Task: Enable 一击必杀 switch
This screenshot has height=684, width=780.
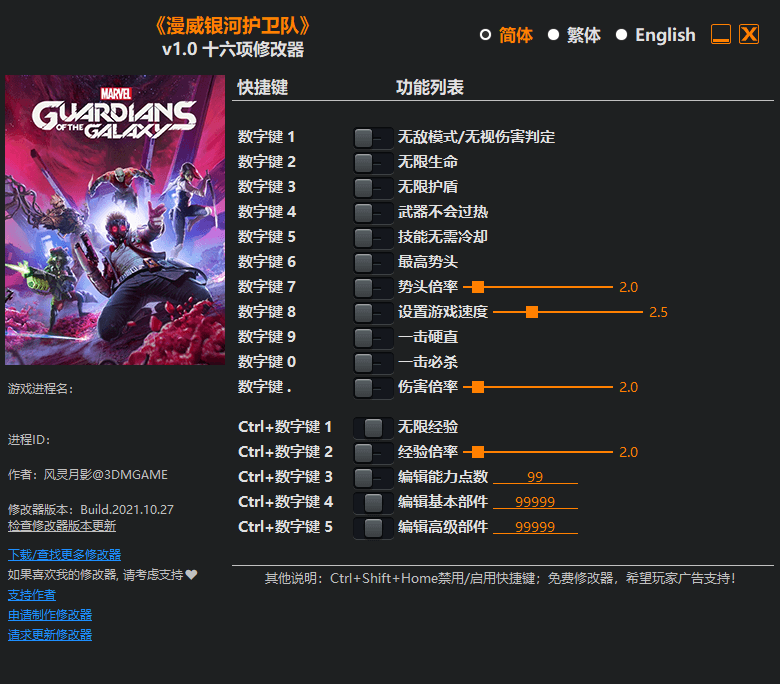Action: click(x=373, y=363)
